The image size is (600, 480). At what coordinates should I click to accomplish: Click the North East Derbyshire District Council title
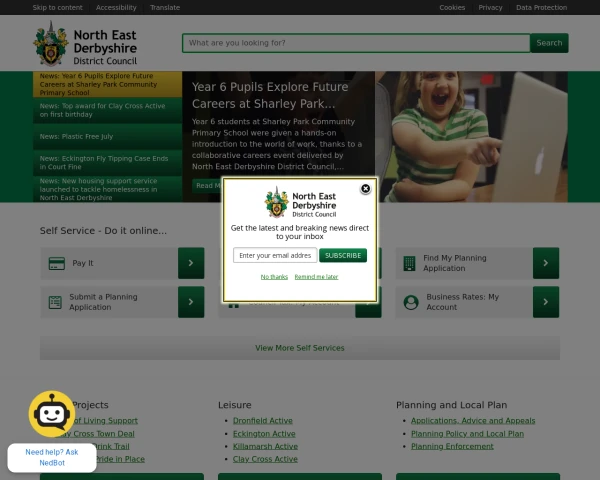(105, 47)
